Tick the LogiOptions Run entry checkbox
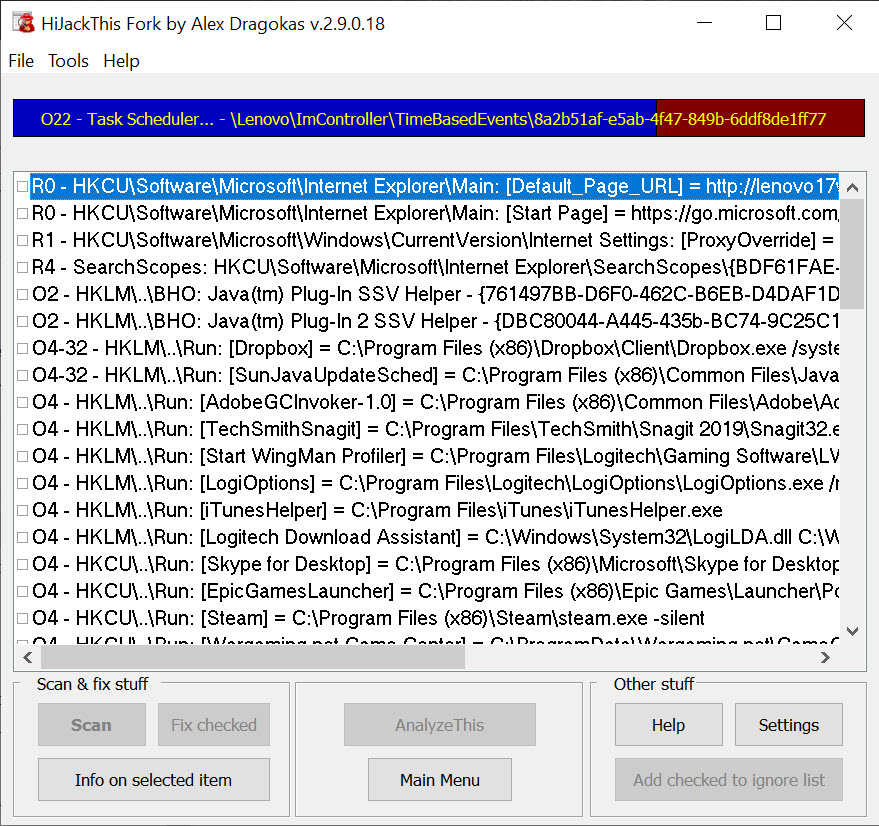Viewport: 879px width, 826px height. pos(22,483)
